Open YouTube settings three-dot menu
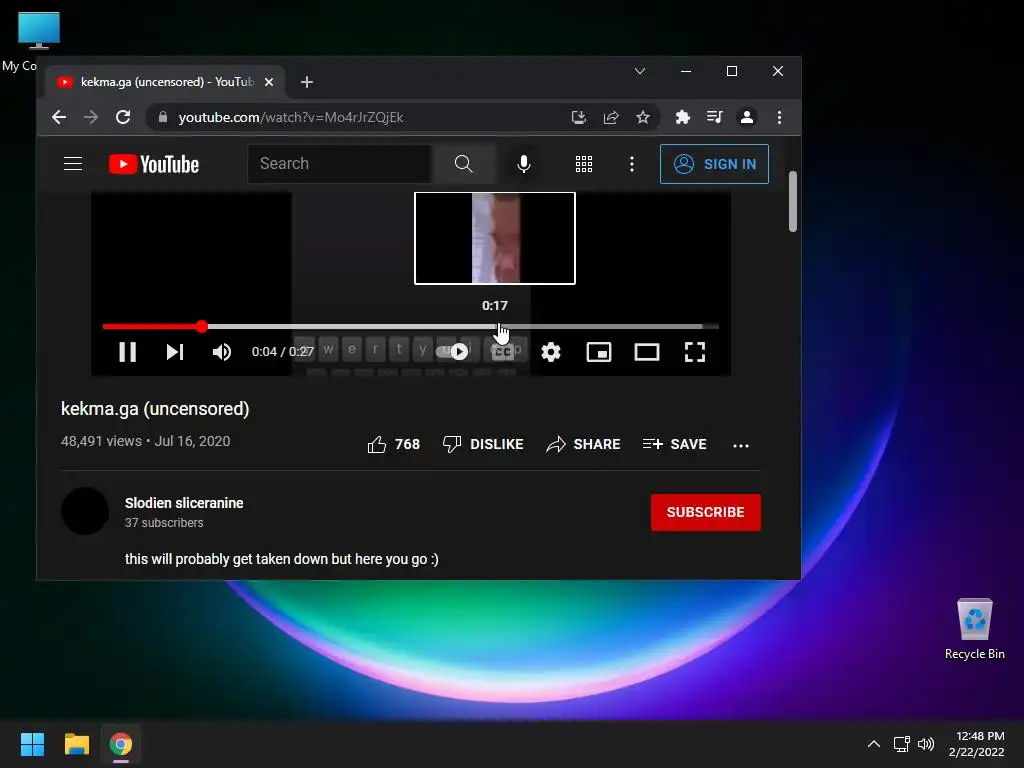The height and width of the screenshot is (768, 1024). (632, 164)
